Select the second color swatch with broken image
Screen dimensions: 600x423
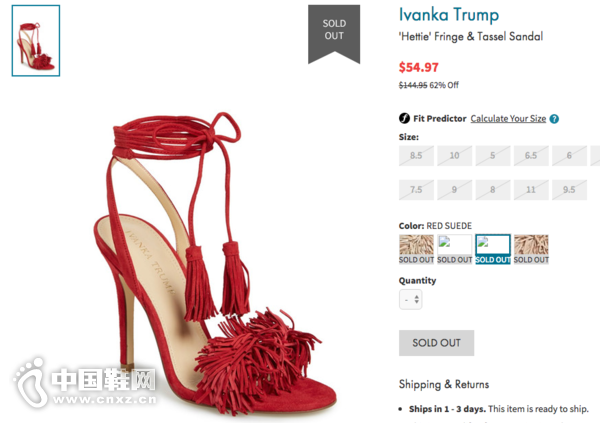click(x=455, y=249)
